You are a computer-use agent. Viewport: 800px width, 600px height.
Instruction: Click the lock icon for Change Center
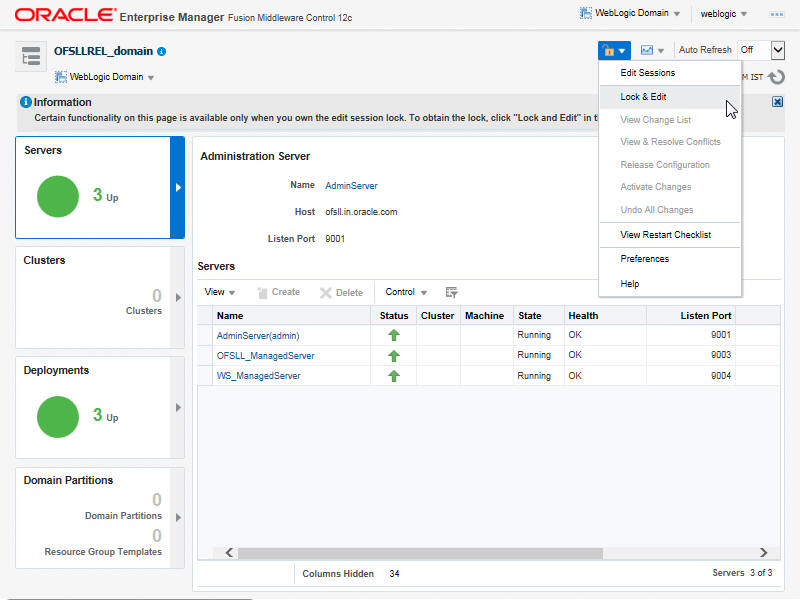click(x=614, y=51)
